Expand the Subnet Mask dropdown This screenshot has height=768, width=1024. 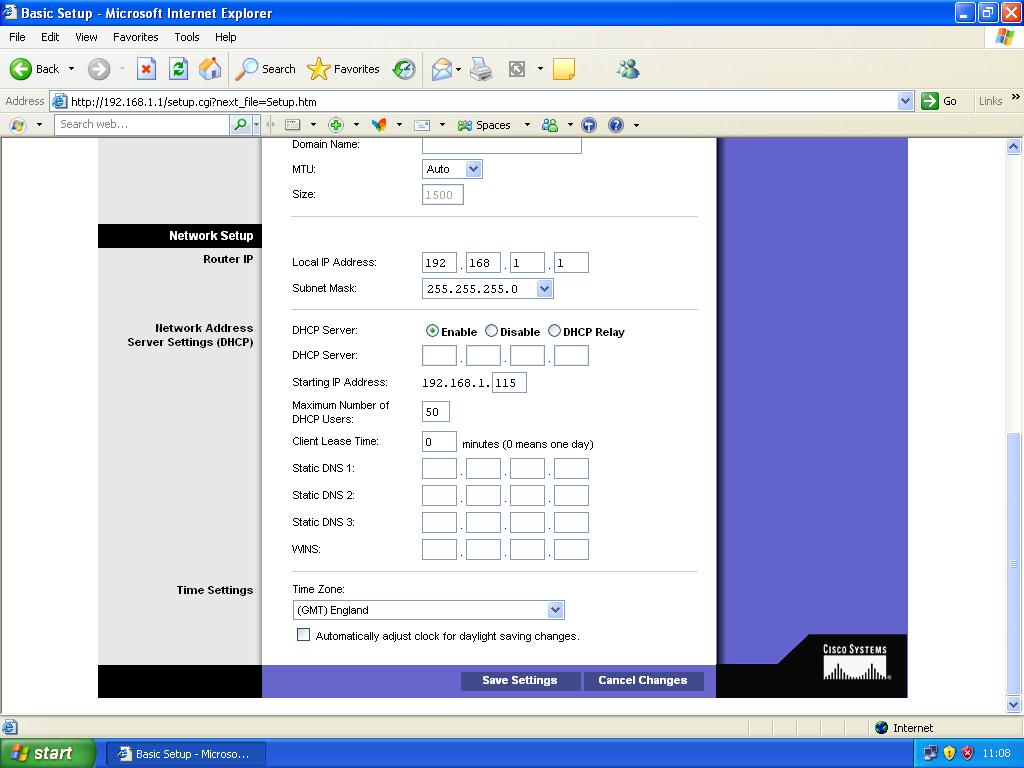pyautogui.click(x=488, y=289)
